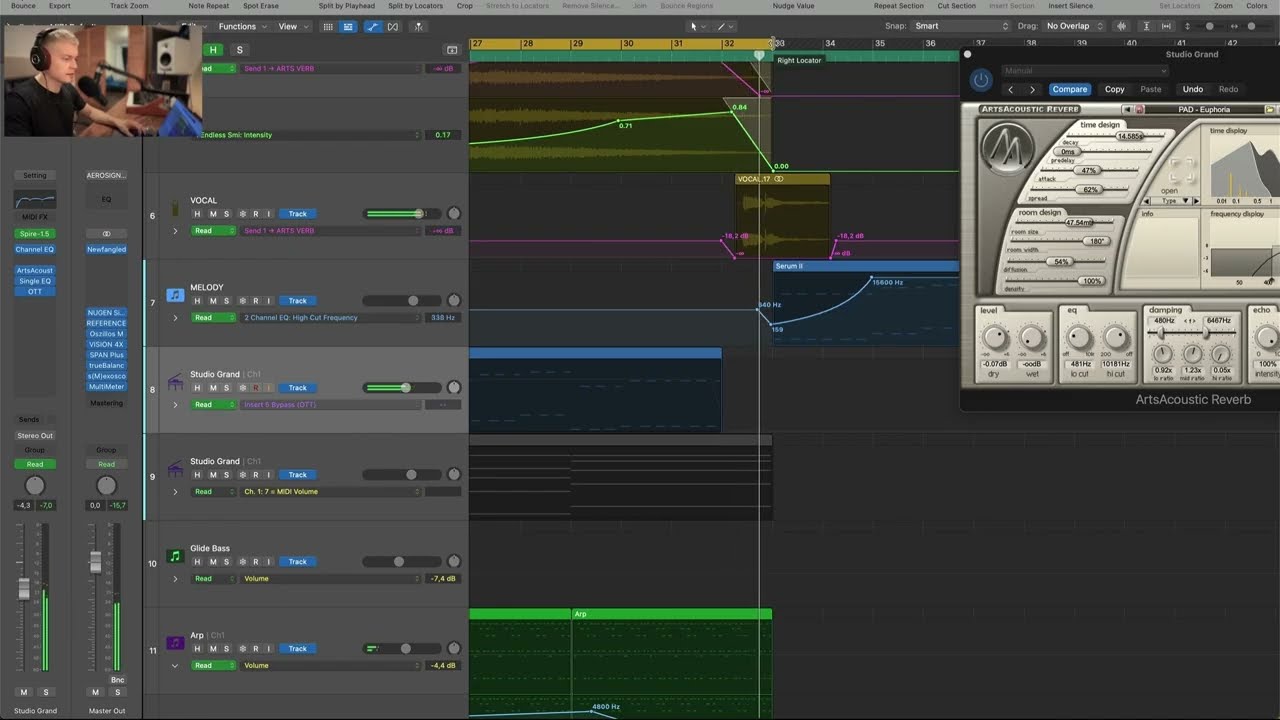Open the Functions menu

(x=241, y=26)
